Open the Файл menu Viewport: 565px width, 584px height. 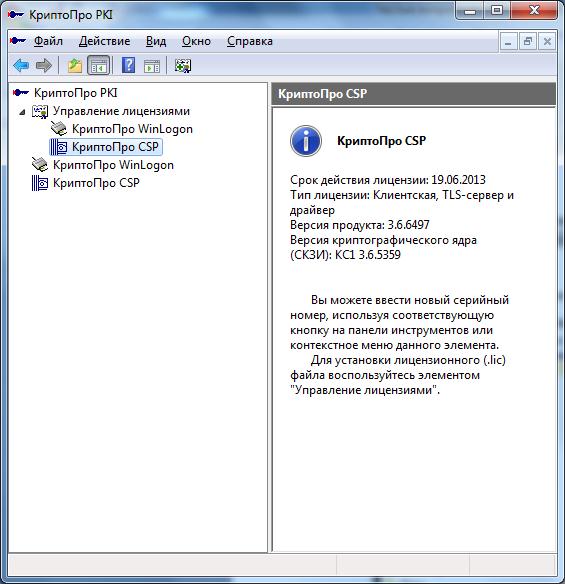[x=48, y=41]
